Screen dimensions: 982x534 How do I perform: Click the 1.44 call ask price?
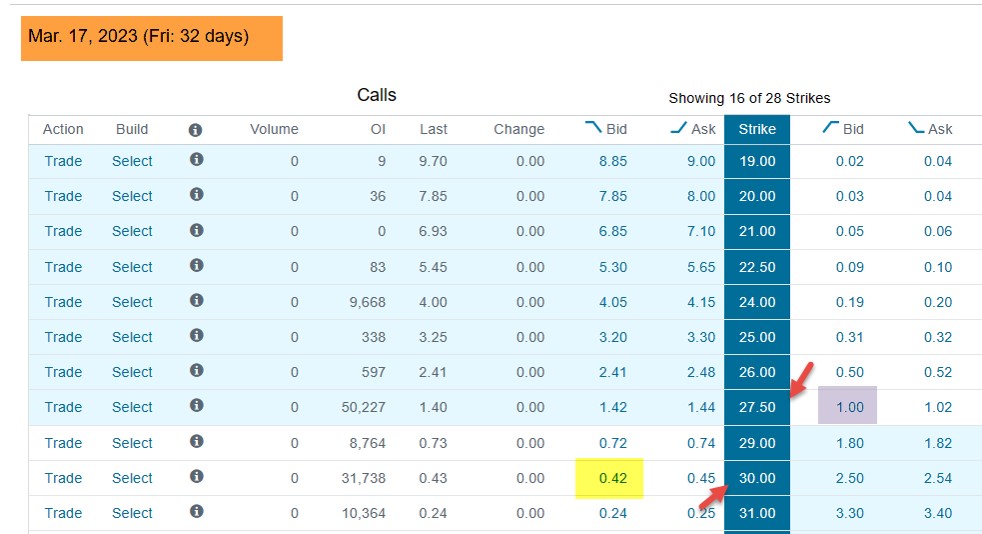[x=701, y=407]
